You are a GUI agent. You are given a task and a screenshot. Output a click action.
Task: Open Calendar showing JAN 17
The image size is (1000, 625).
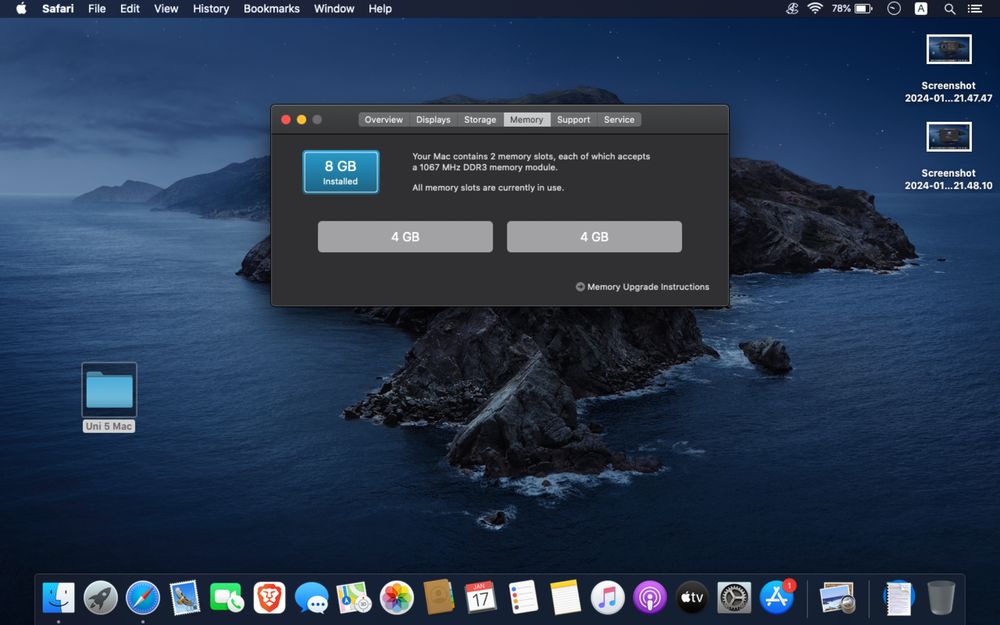coord(480,598)
